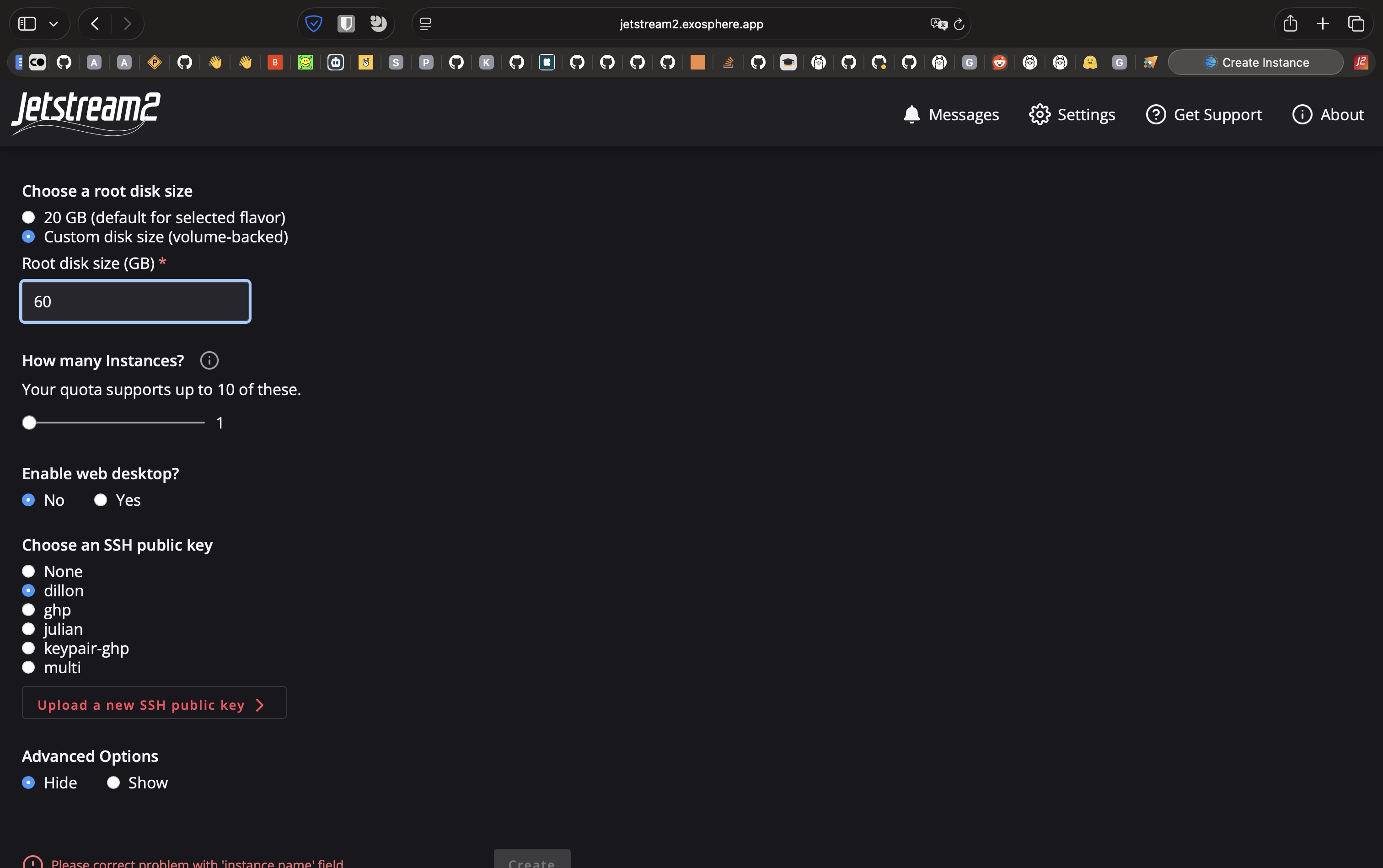Switch to the Stack Overflow tab
Viewport: 1383px width, 868px height.
click(x=728, y=62)
